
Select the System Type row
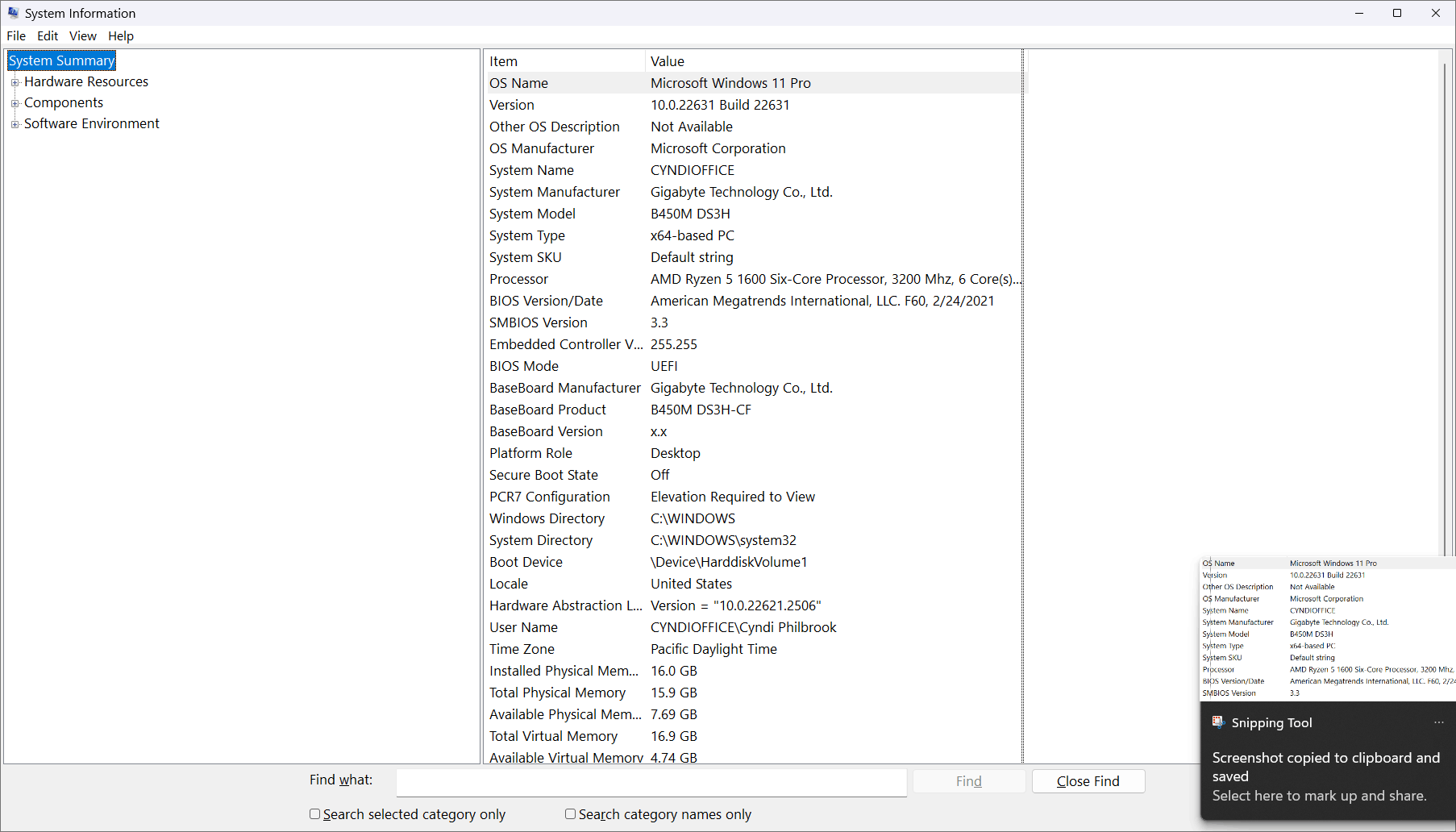point(754,235)
